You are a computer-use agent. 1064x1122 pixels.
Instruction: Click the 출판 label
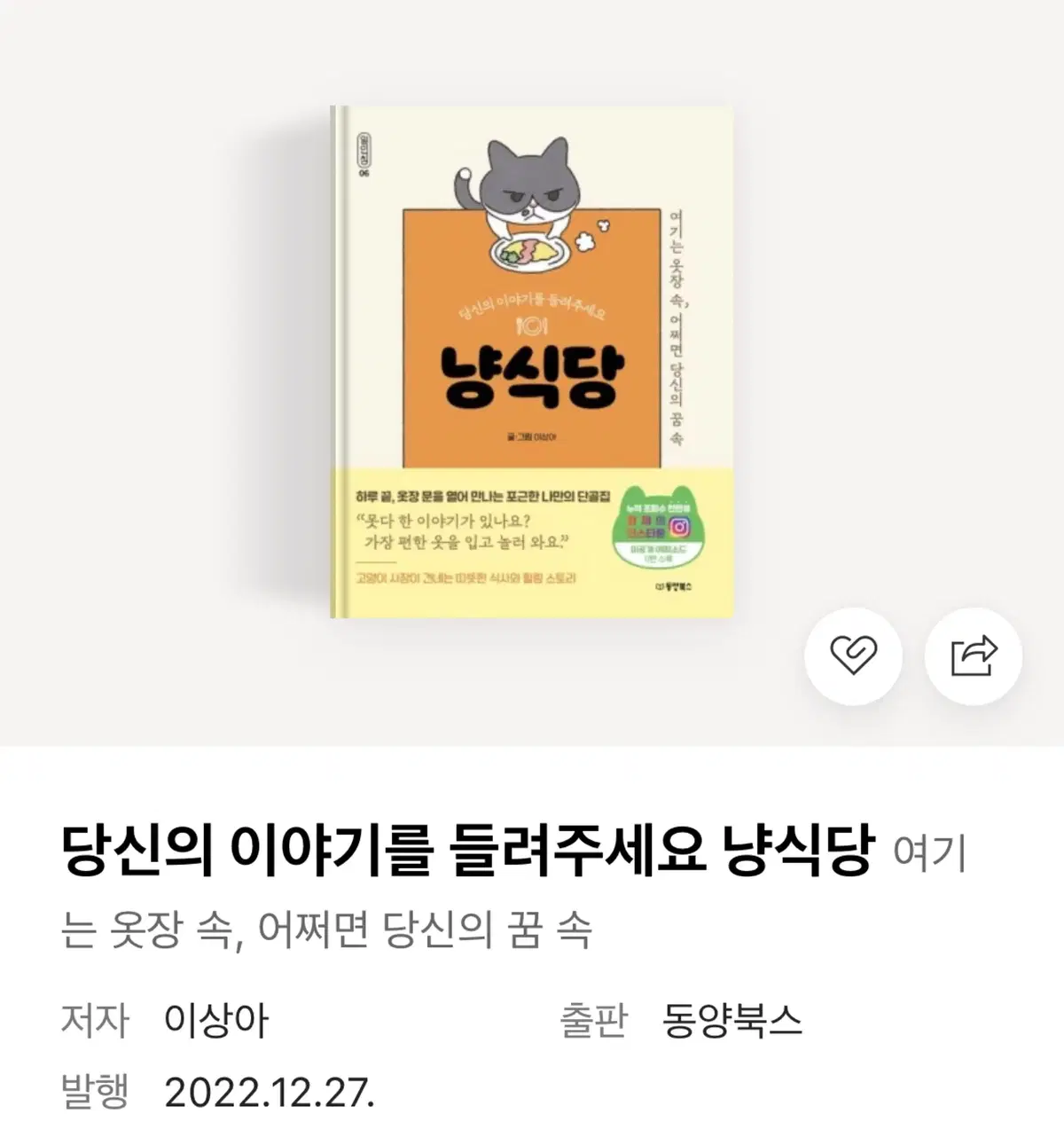point(593,1020)
